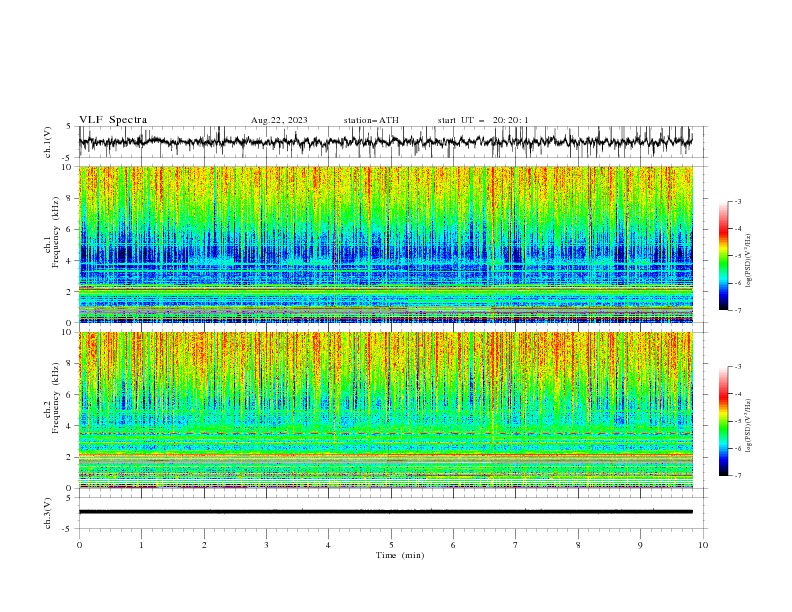Click the ch.1 color bar "log(PSD)(V²/Hz)" label

[748, 261]
